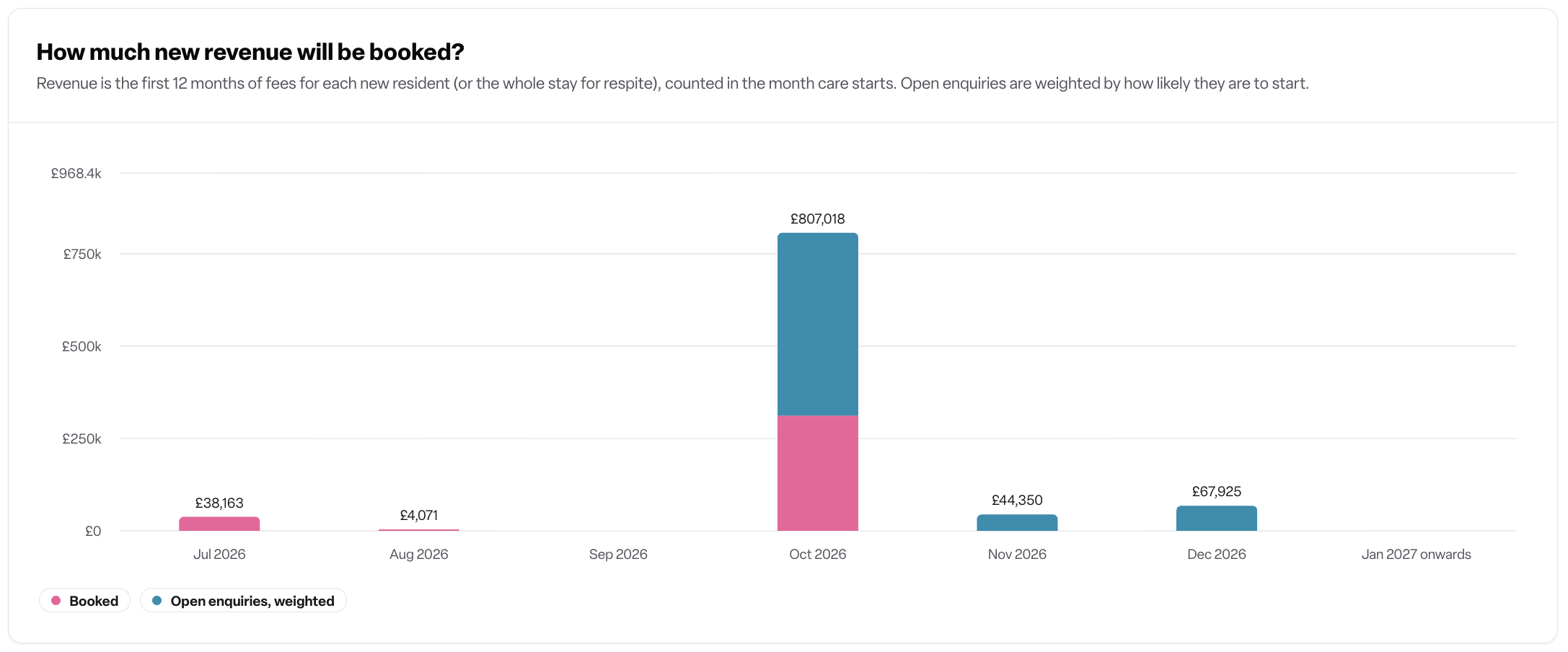This screenshot has width=1568, height=652.
Task: Click the blue Open enquiries legend dot
Action: click(157, 601)
